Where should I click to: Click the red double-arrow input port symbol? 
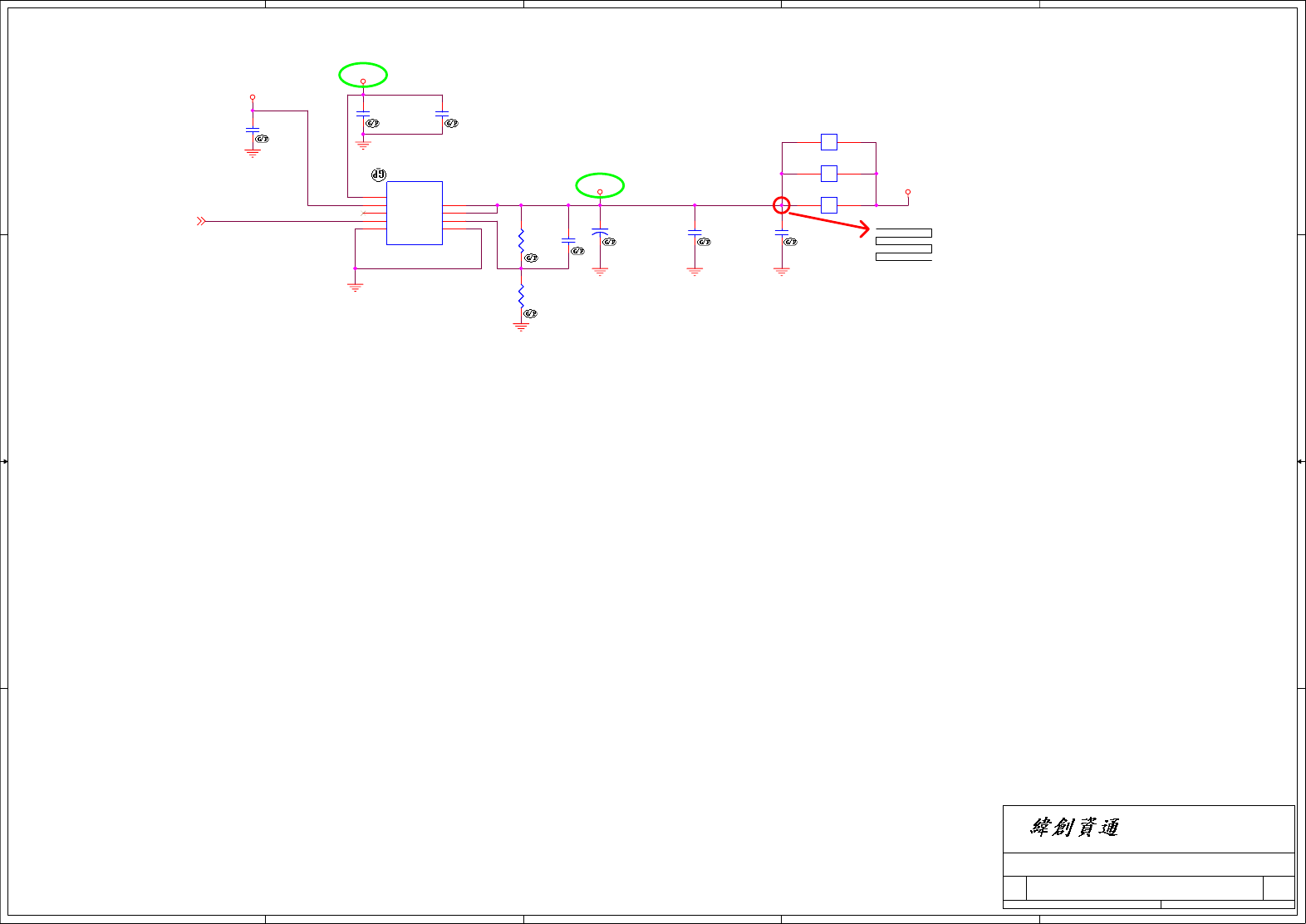pyautogui.click(x=201, y=221)
